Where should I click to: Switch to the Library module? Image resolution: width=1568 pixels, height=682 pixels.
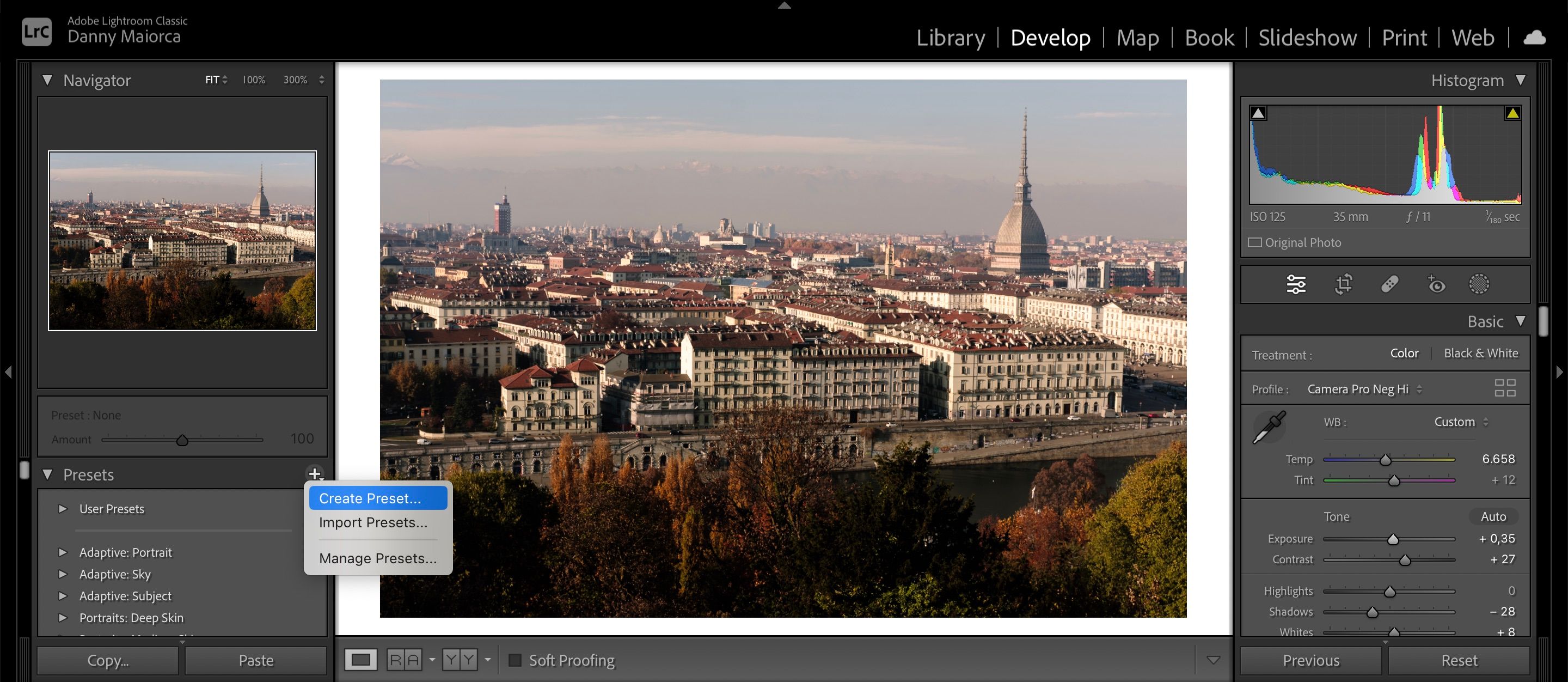951,37
